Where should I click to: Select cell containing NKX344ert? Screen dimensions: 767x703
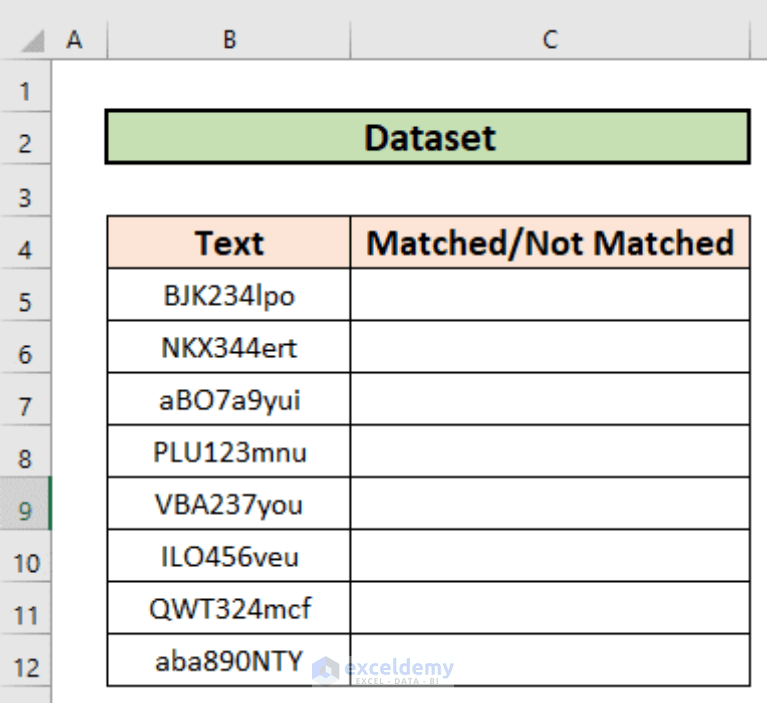pyautogui.click(x=229, y=347)
